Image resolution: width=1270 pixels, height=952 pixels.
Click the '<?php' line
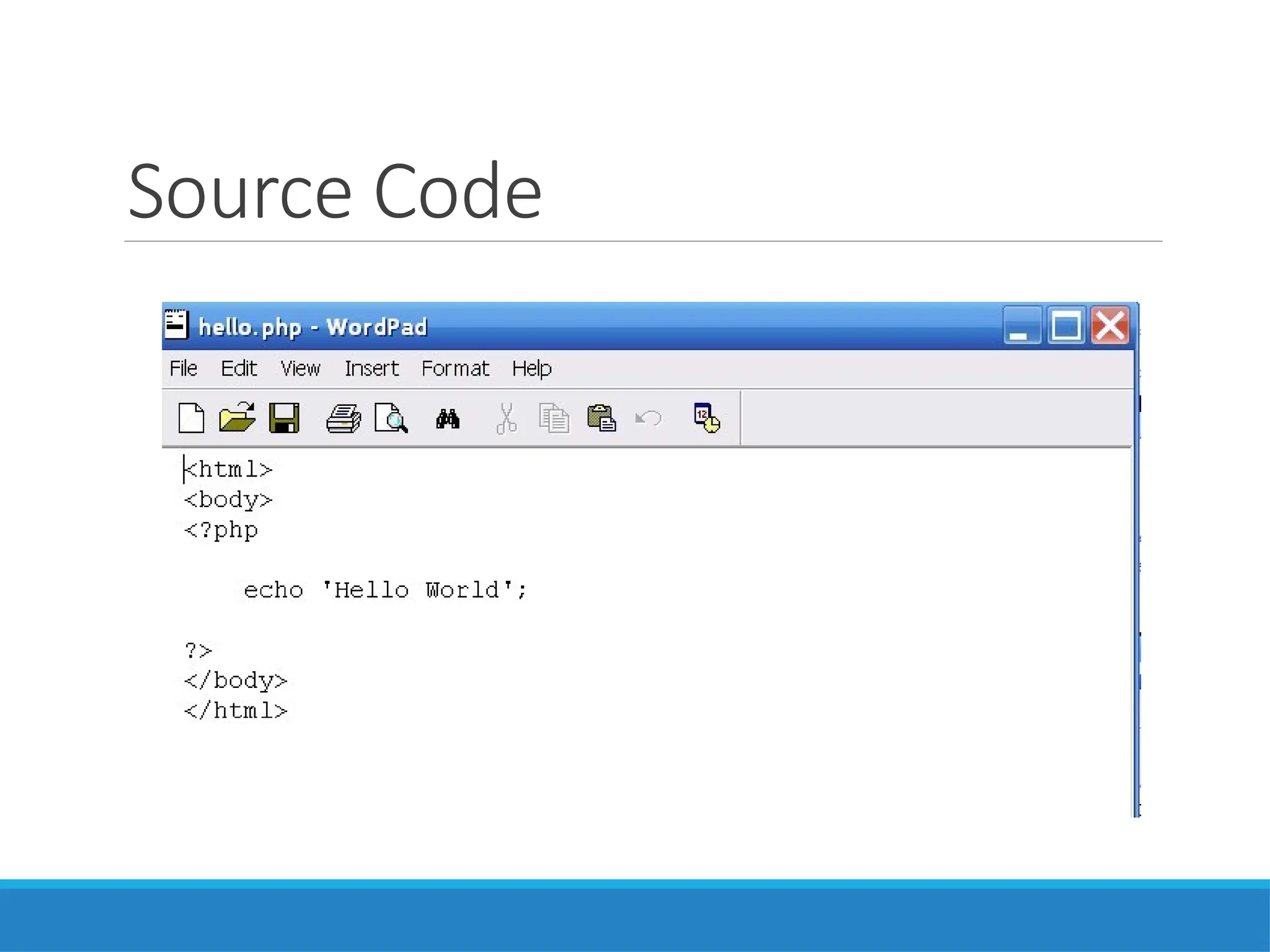(221, 530)
